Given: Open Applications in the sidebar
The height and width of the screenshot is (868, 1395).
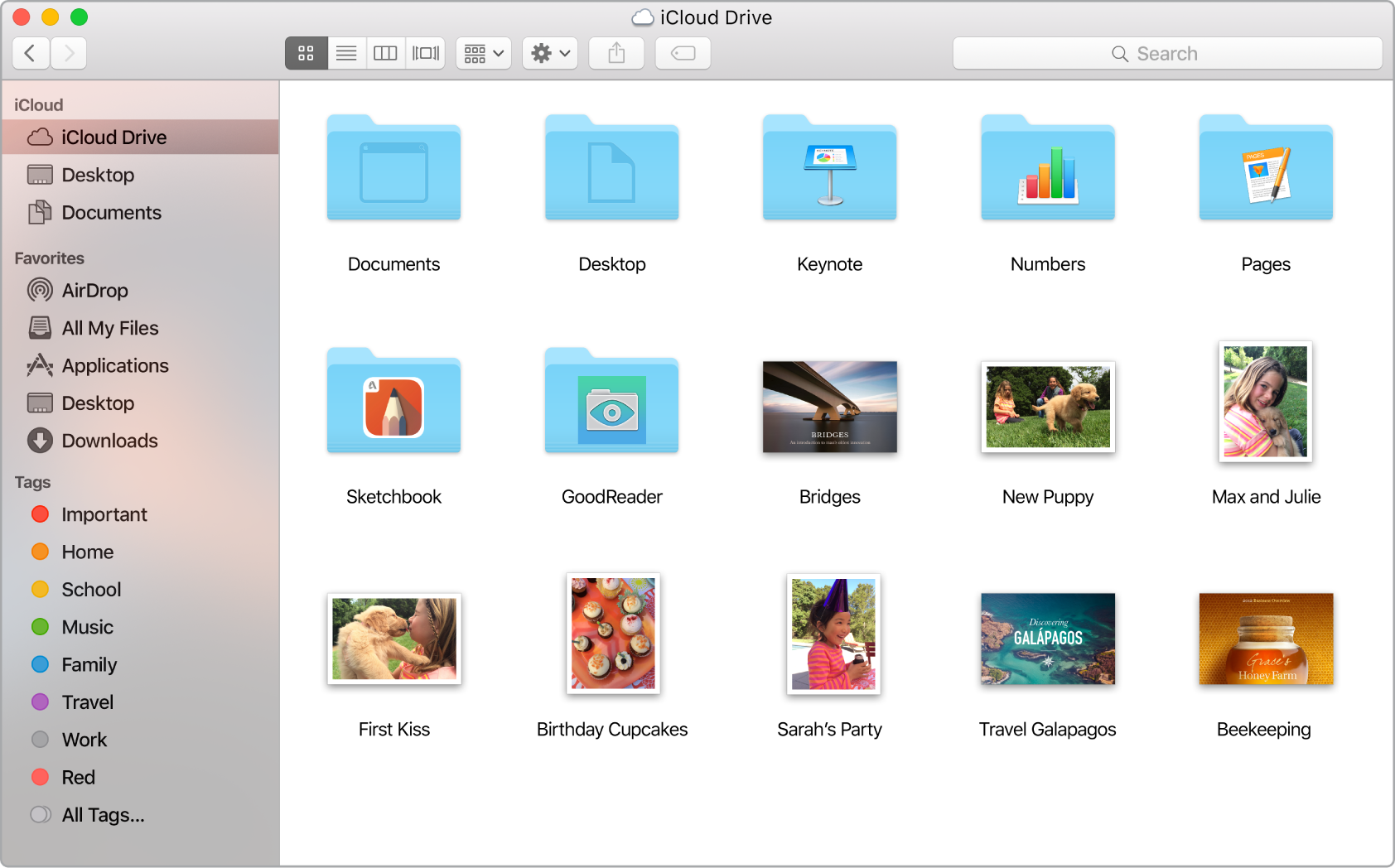Looking at the screenshot, I should 140,366.
